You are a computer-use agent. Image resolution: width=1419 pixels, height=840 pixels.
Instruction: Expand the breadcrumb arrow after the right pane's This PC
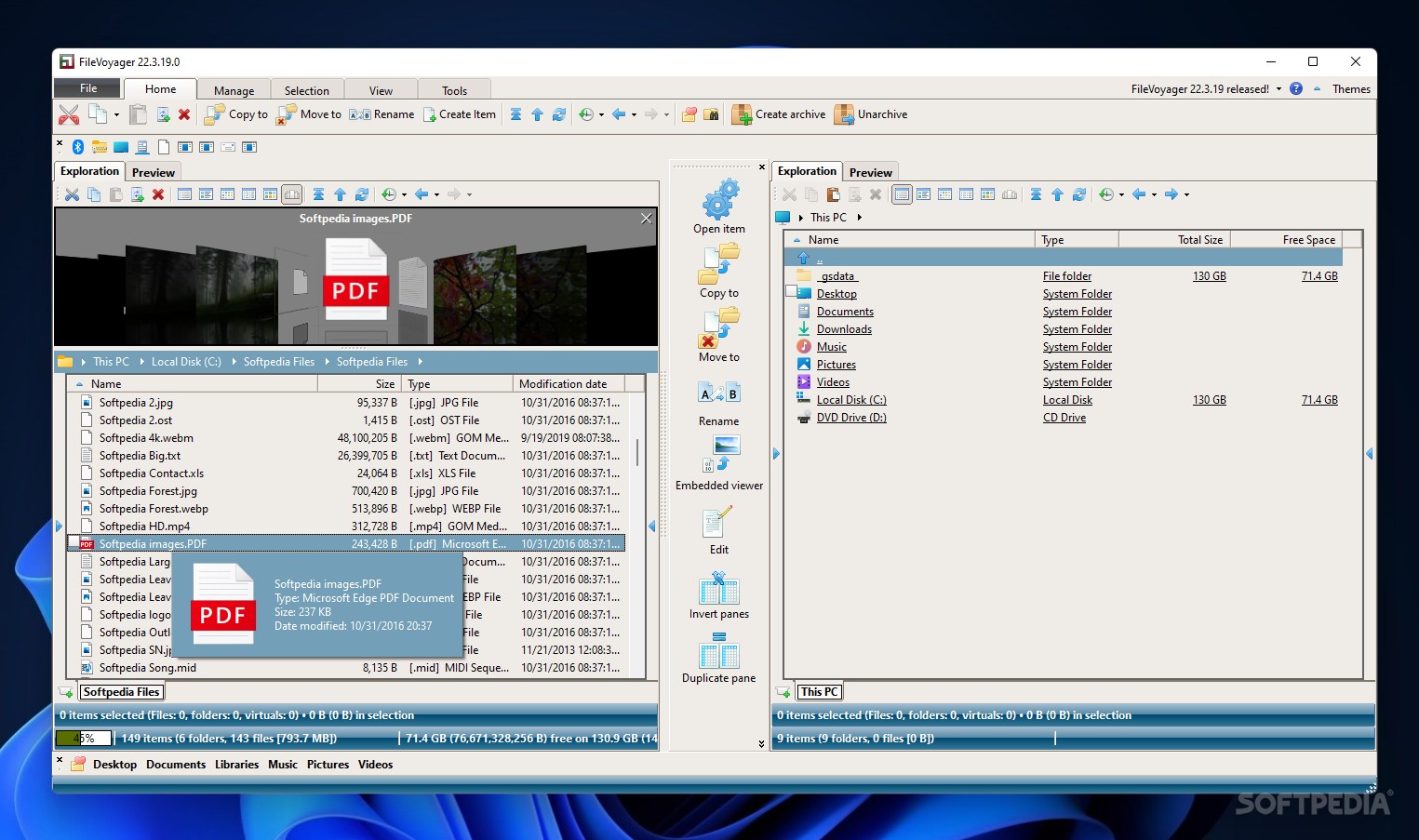[x=859, y=217]
